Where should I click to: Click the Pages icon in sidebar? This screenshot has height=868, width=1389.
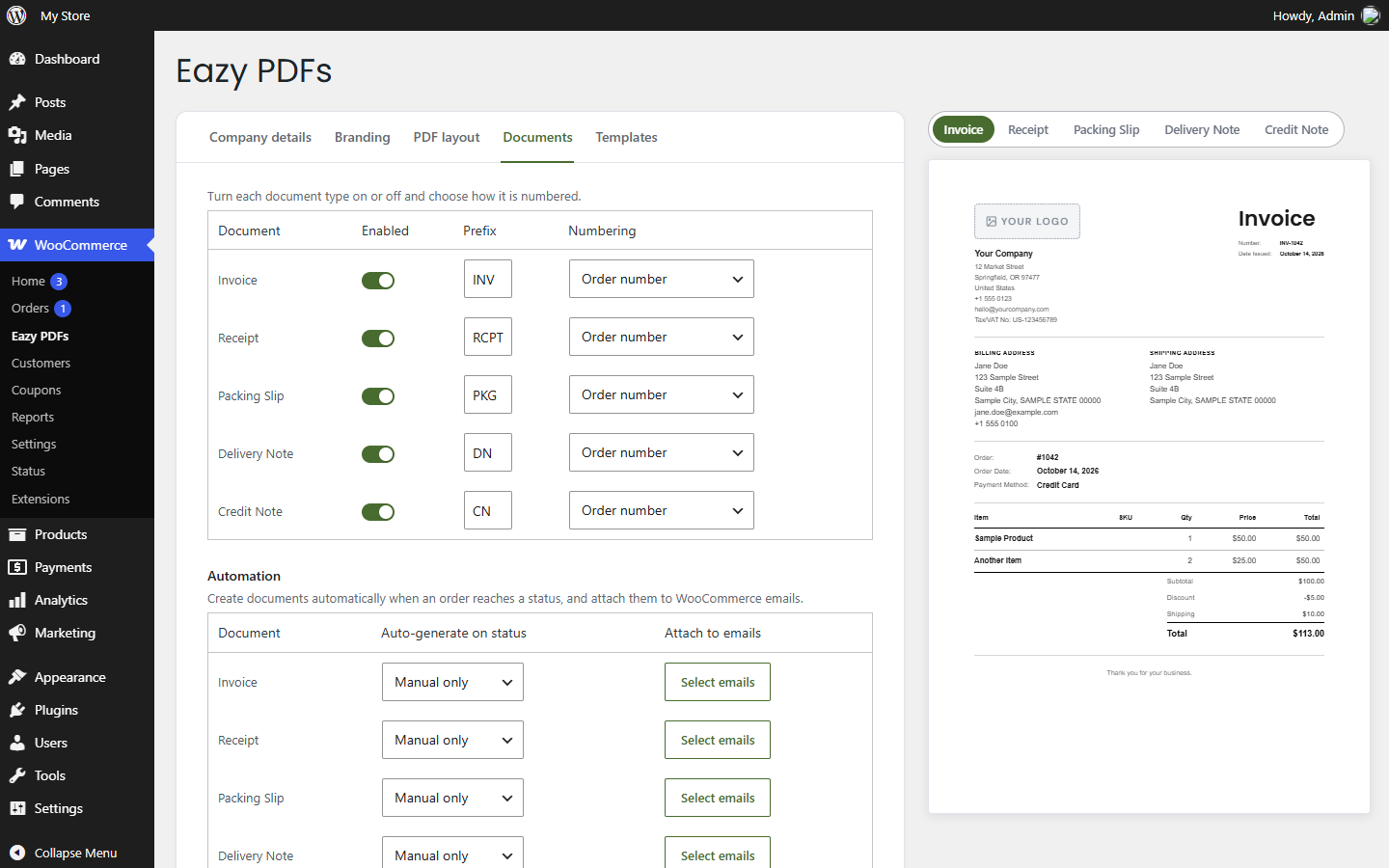pos(17,169)
